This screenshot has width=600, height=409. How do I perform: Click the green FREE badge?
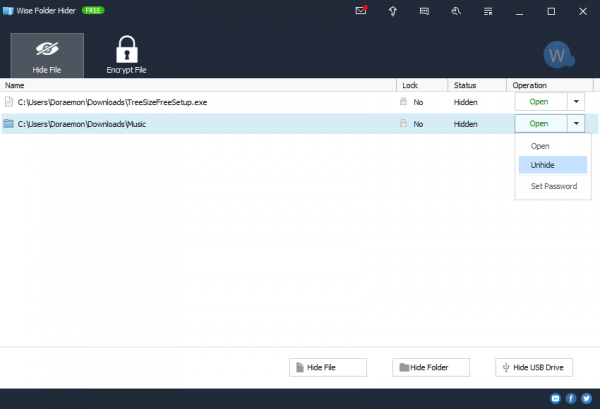[93, 10]
